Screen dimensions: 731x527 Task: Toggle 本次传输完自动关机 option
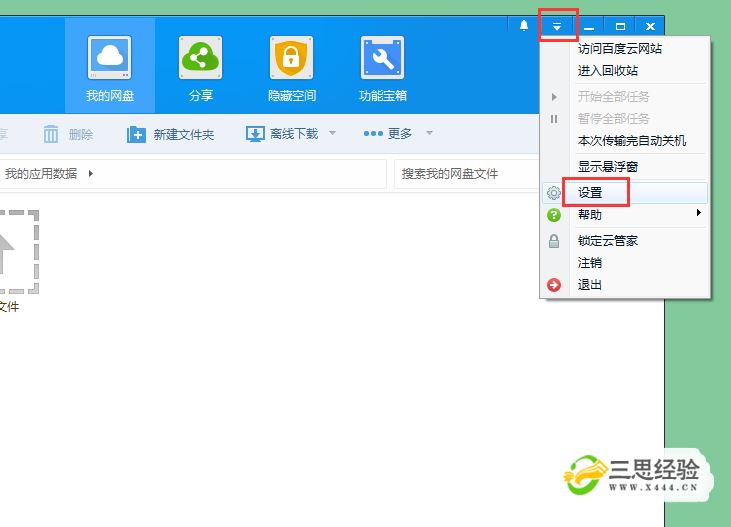[x=632, y=140]
